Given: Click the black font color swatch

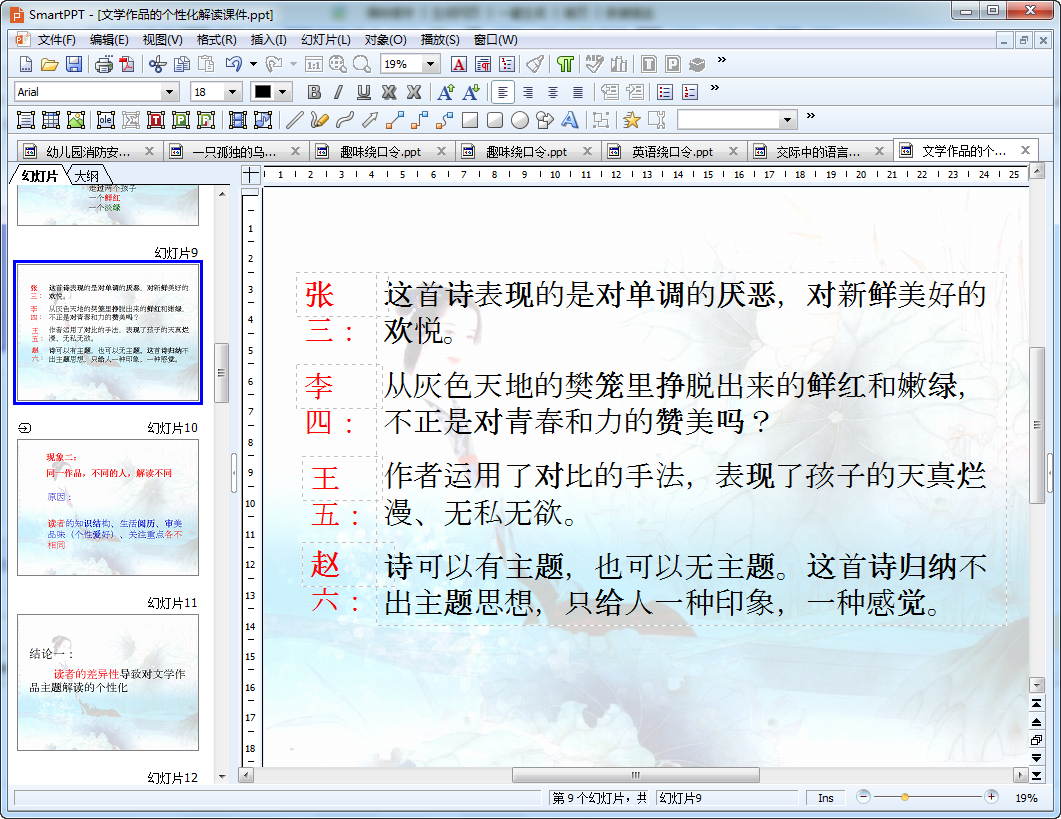Looking at the screenshot, I should pos(263,92).
